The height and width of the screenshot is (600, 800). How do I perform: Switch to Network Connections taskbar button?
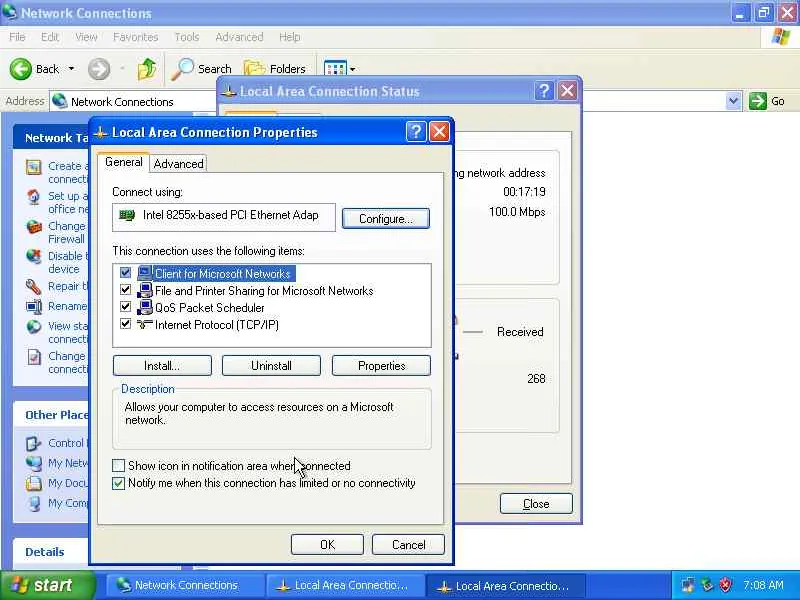pyautogui.click(x=184, y=585)
